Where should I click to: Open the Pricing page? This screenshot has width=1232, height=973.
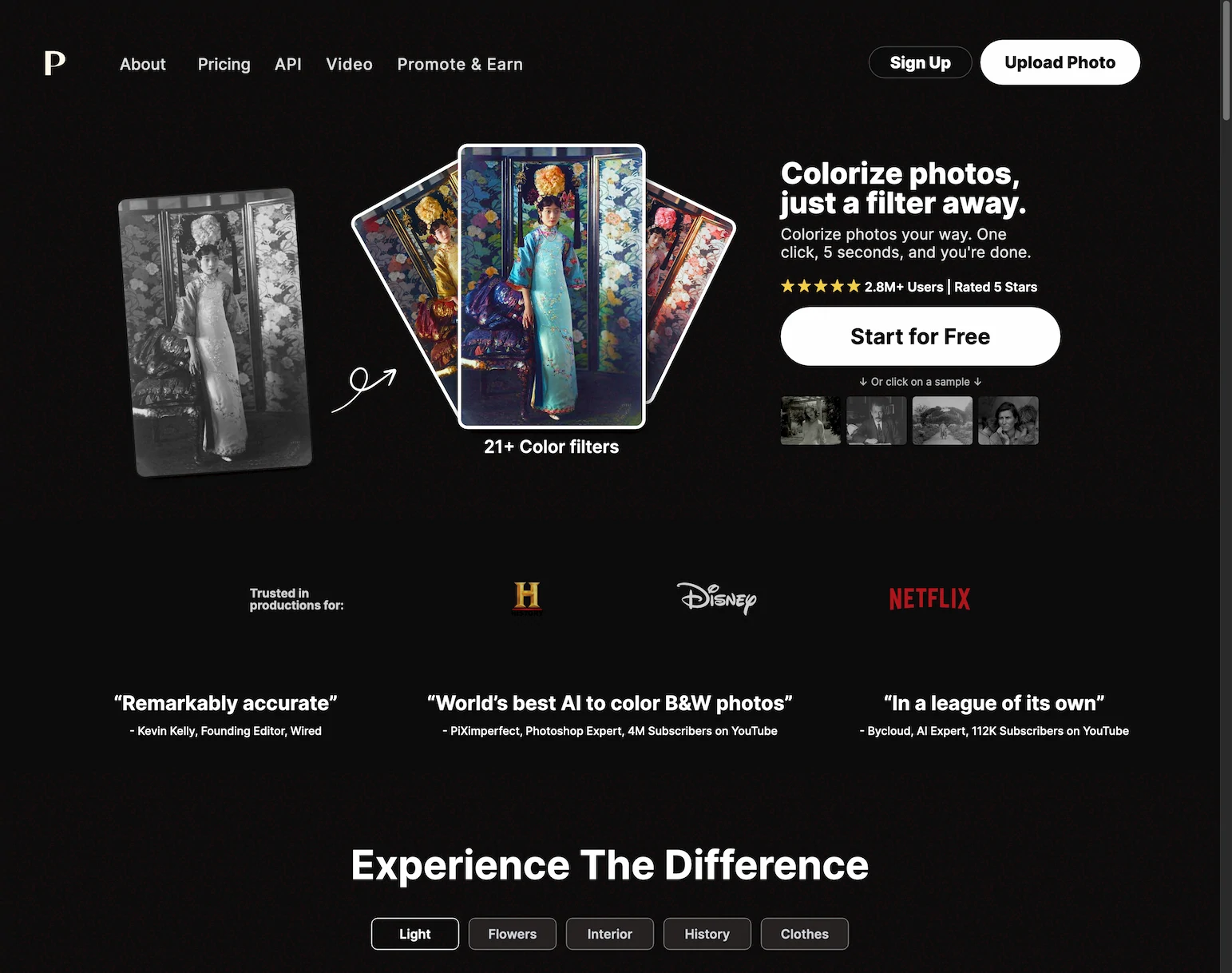pos(224,64)
